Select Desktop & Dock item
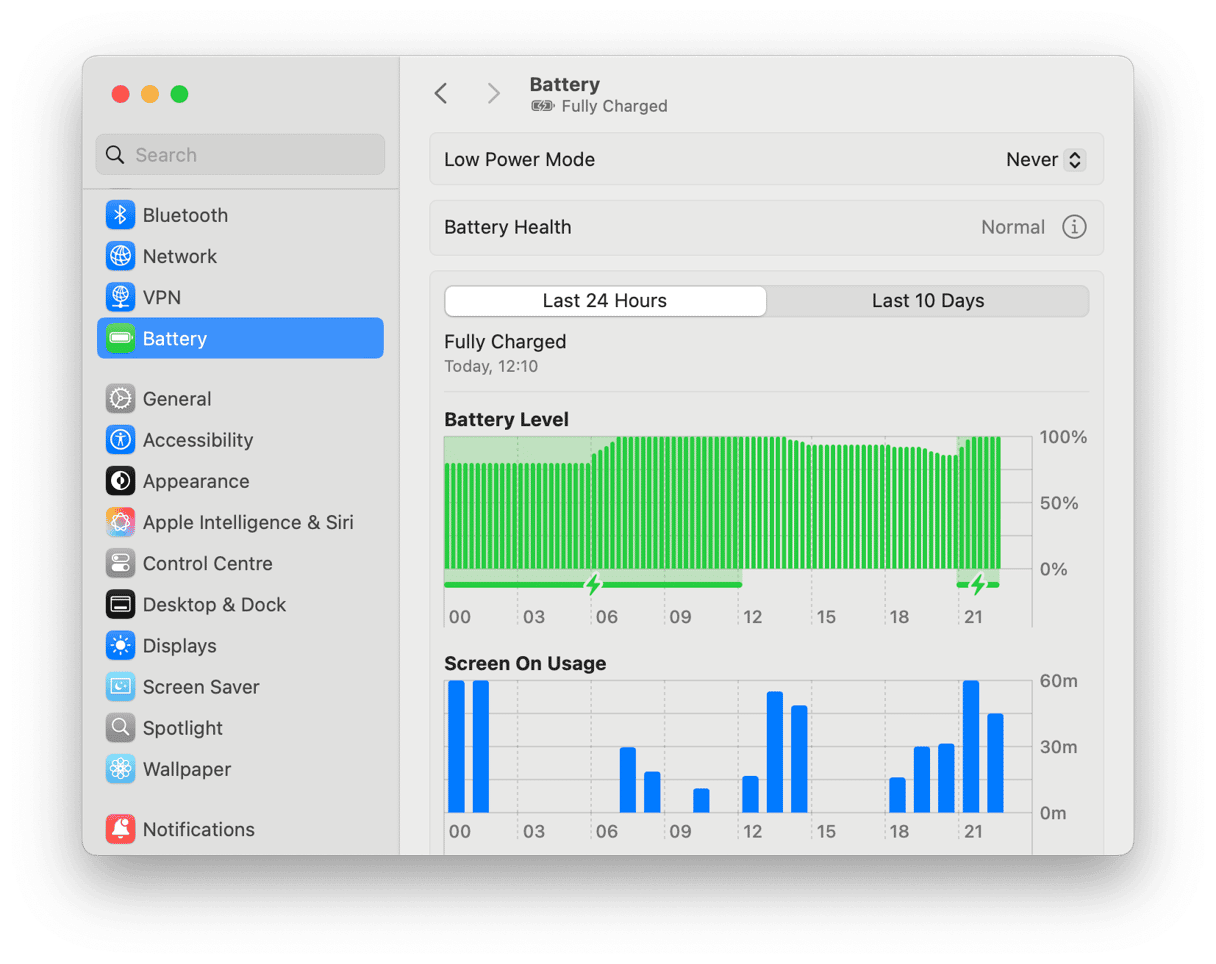 tap(214, 605)
